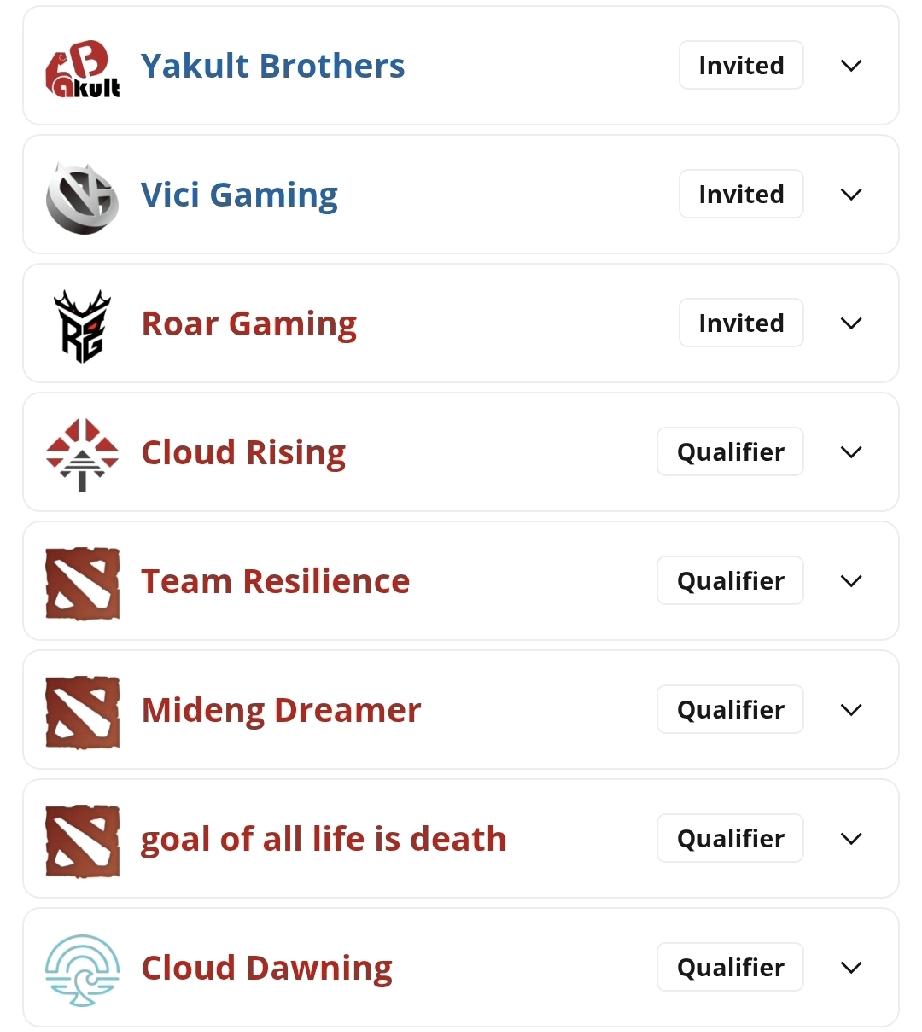Viewport: 922px width, 1032px height.
Task: Expand the Mideng Dreamer roster chevron
Action: pyautogui.click(x=851, y=710)
